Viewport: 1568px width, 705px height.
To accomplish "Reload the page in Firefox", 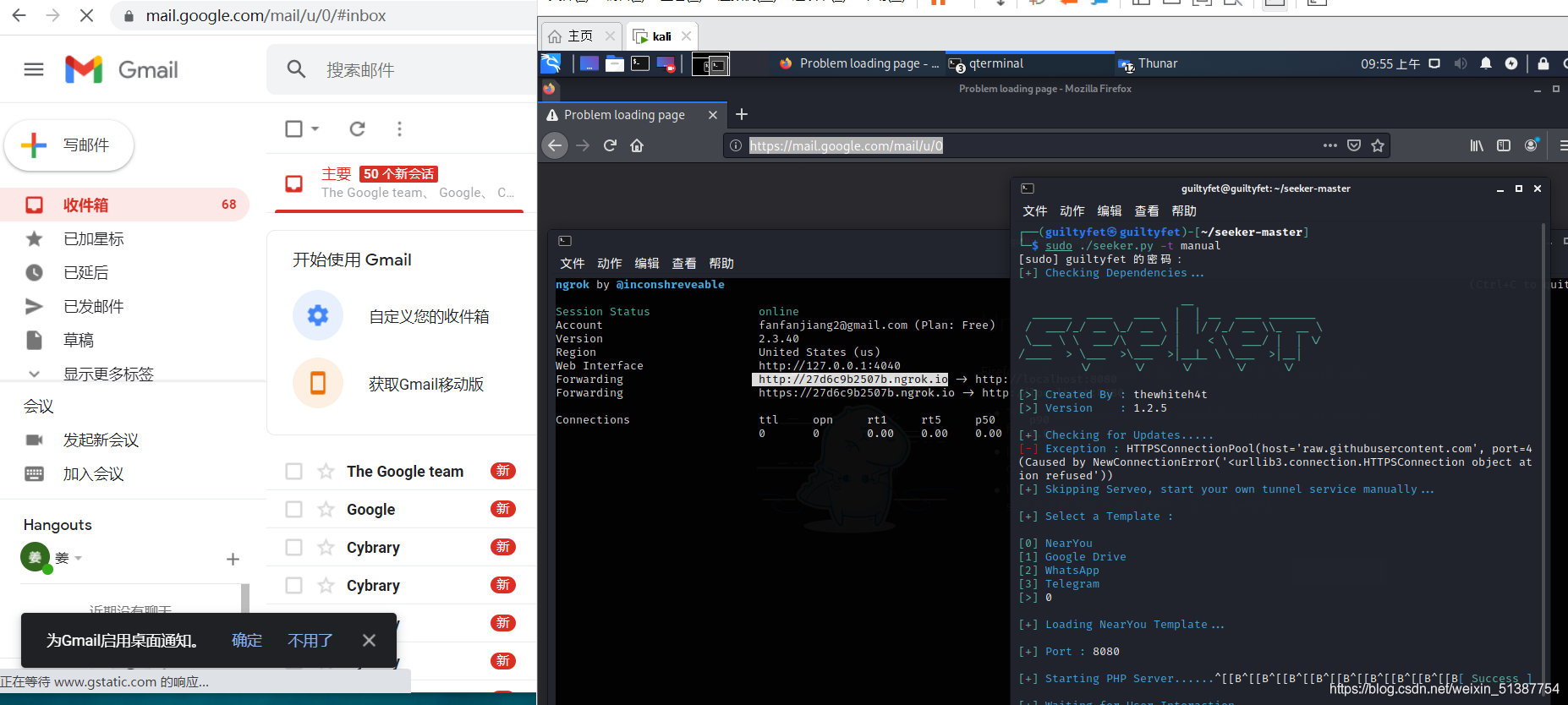I will 610,145.
